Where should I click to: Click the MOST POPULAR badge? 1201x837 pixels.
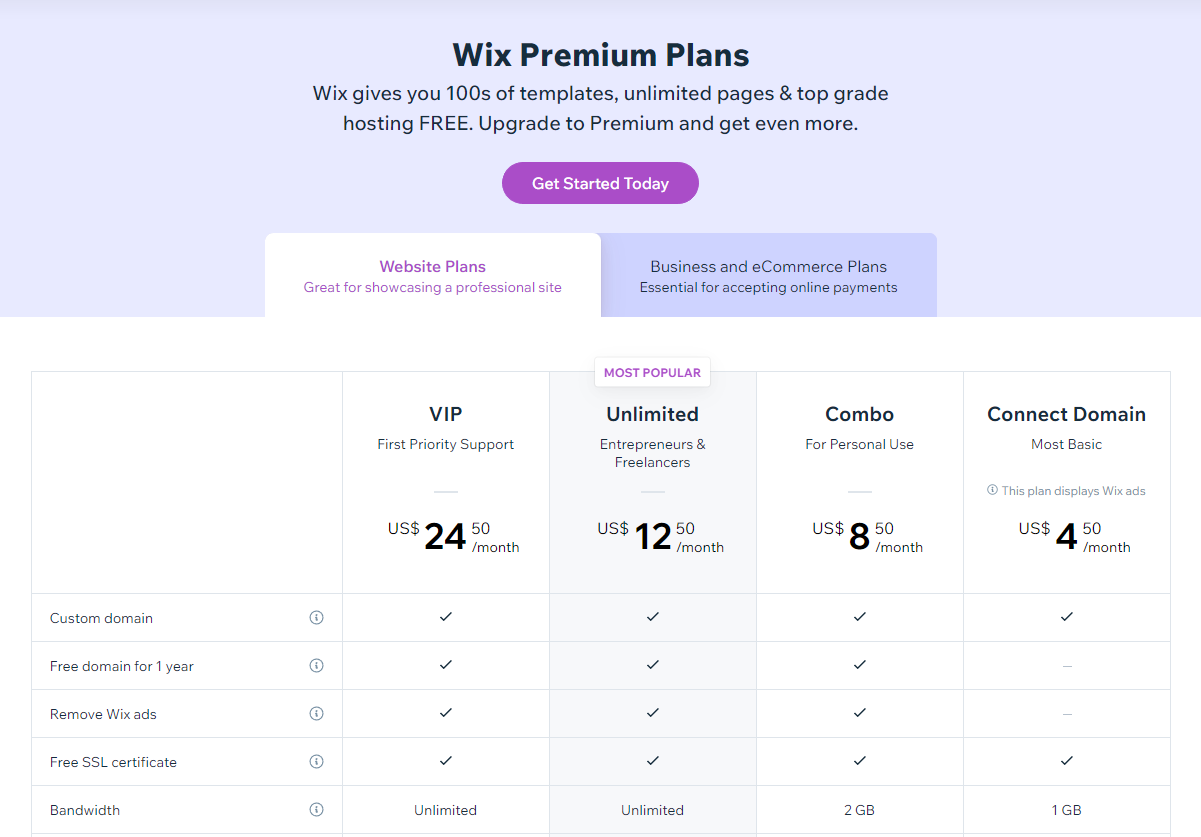653,372
